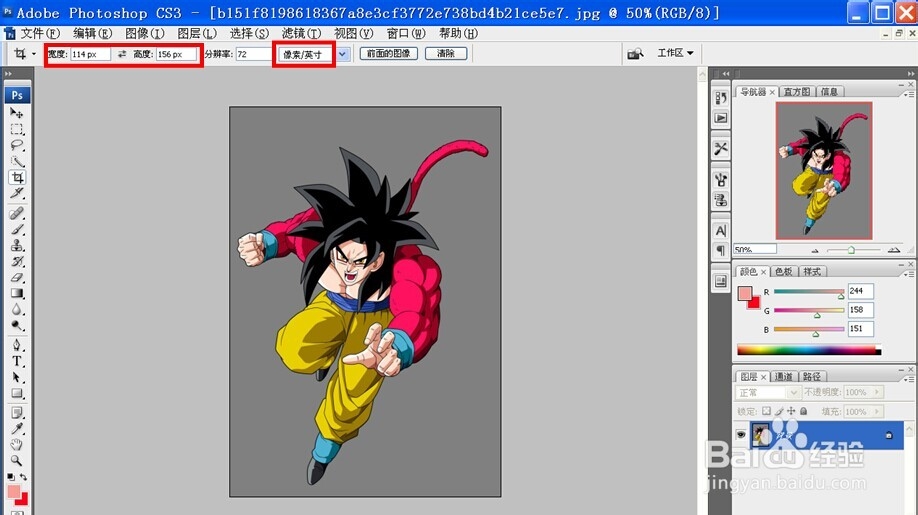Open the Tool Presets panel icon

pos(721,149)
